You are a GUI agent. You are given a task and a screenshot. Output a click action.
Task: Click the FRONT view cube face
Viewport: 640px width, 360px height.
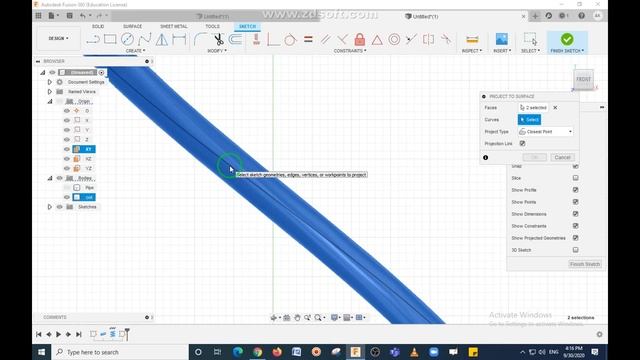tap(583, 79)
